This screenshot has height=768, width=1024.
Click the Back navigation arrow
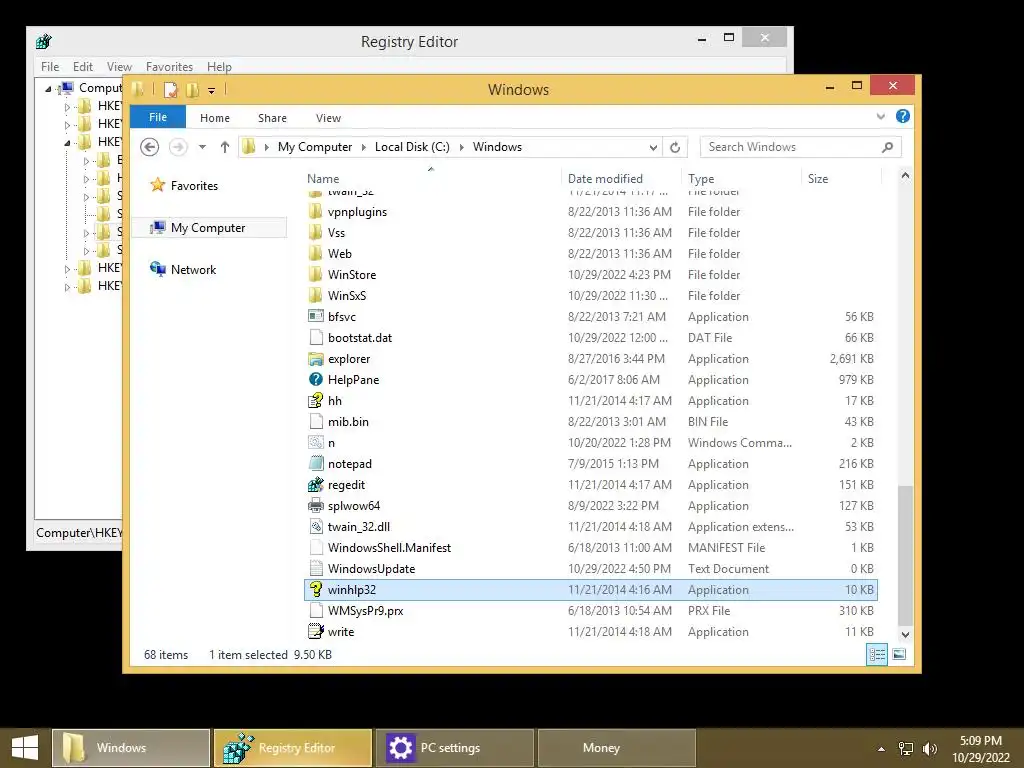click(150, 147)
